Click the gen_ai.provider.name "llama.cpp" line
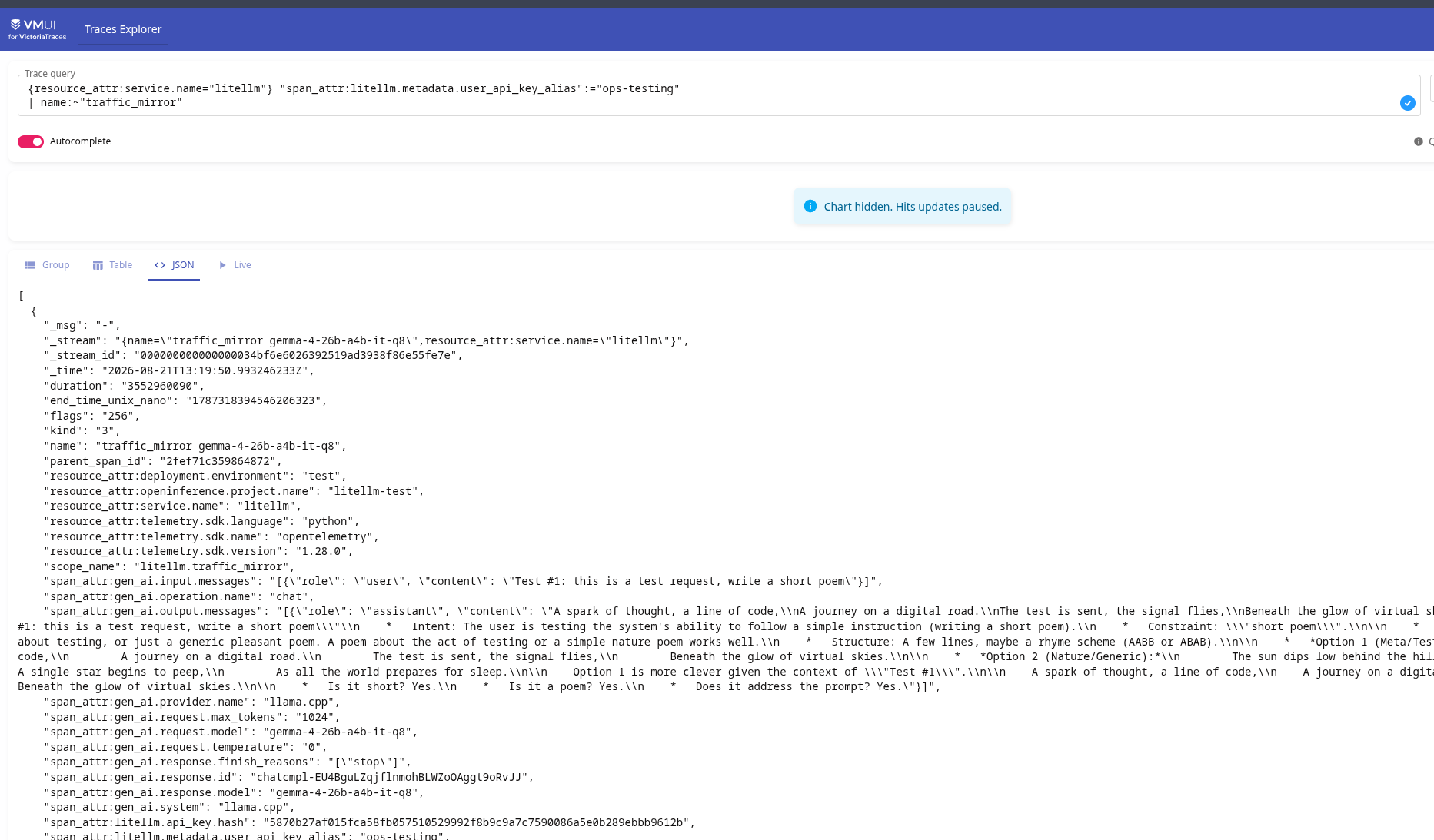The width and height of the screenshot is (1434, 840). click(192, 702)
